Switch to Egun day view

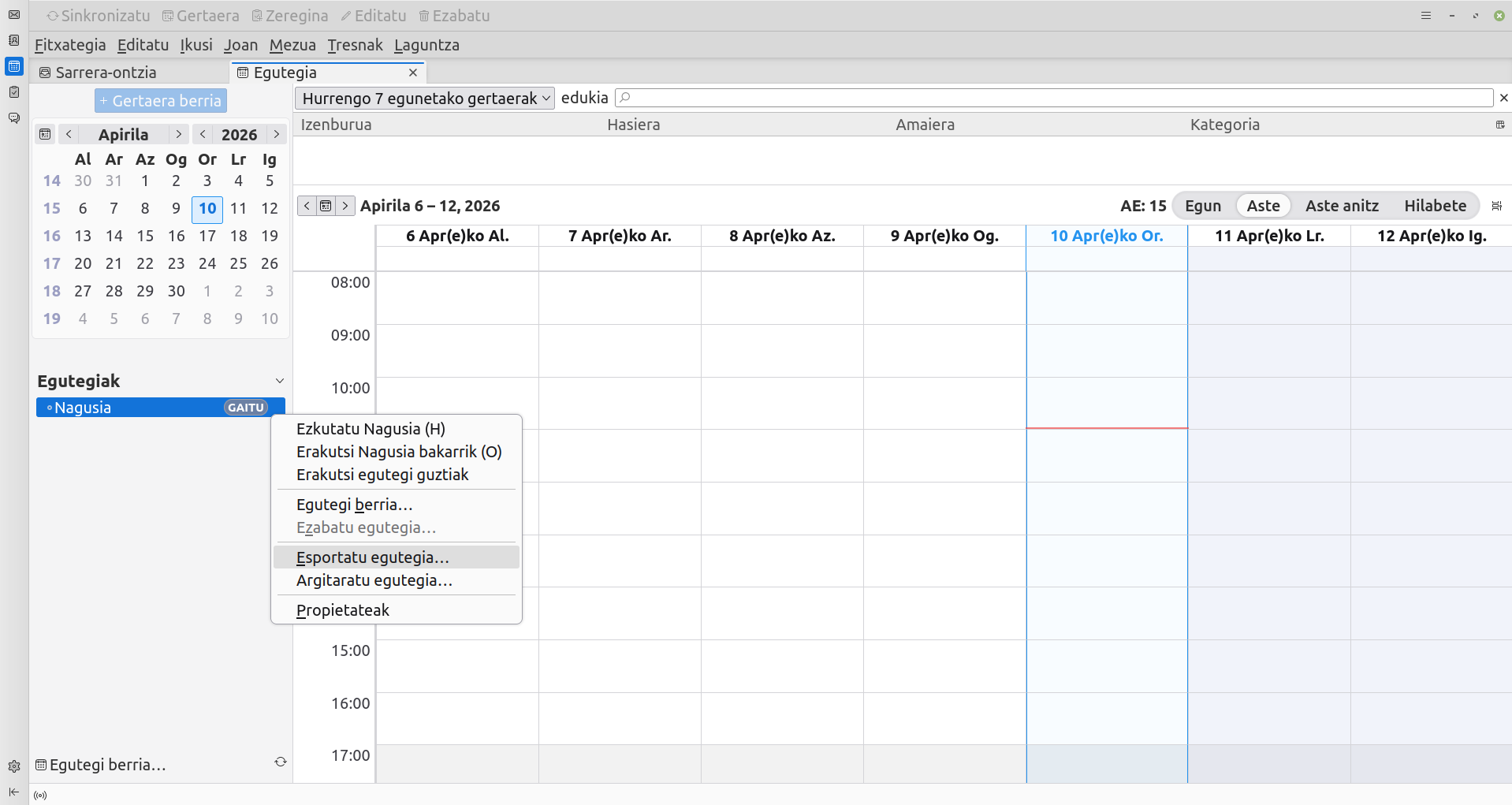(x=1202, y=206)
